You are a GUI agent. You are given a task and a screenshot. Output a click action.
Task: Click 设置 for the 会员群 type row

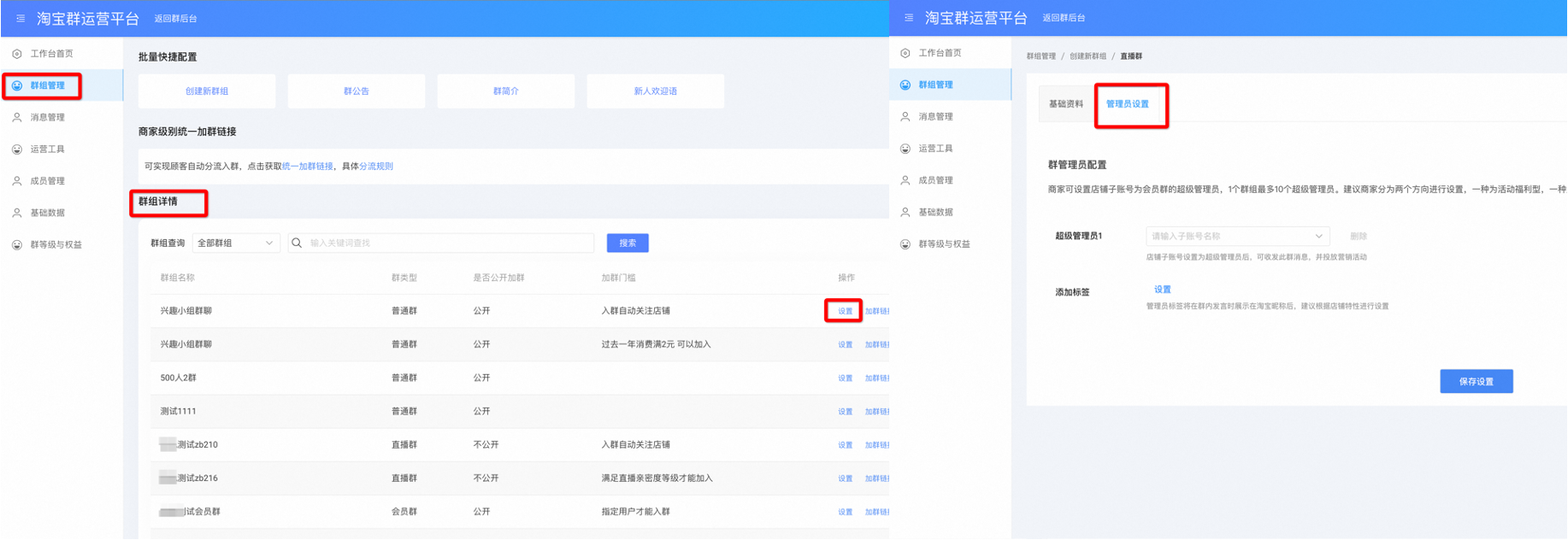[846, 512]
